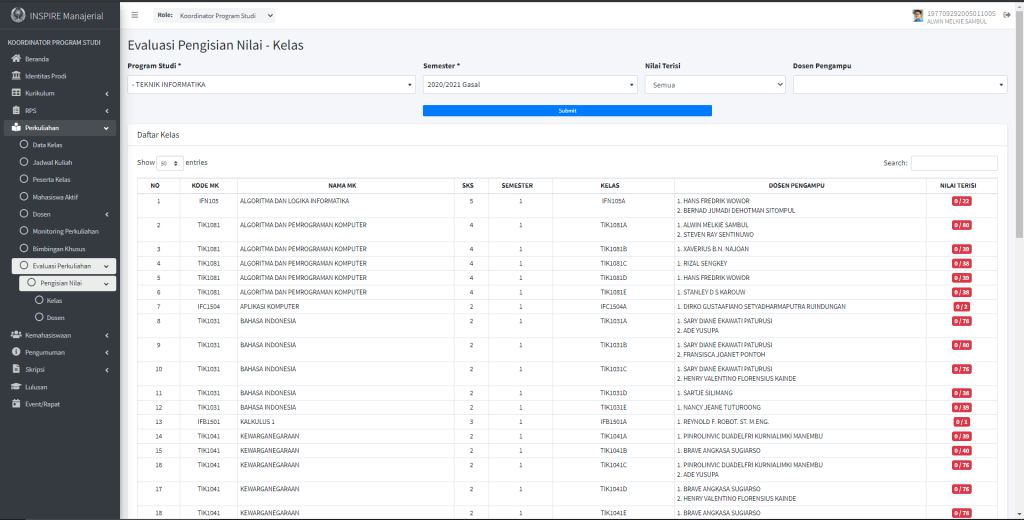Open Event/Rapat menu item
The height and width of the screenshot is (520, 1024).
[60, 404]
